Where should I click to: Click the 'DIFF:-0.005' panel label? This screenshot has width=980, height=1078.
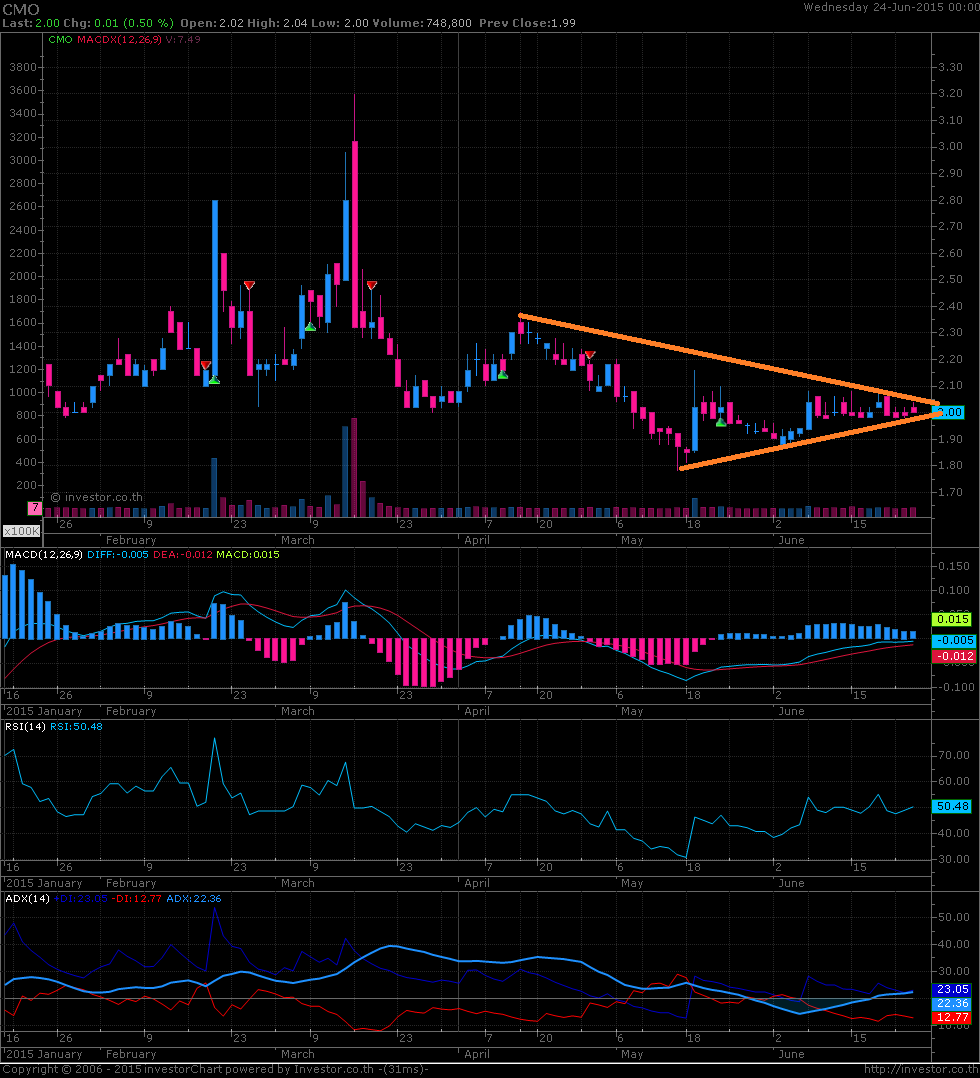click(118, 554)
